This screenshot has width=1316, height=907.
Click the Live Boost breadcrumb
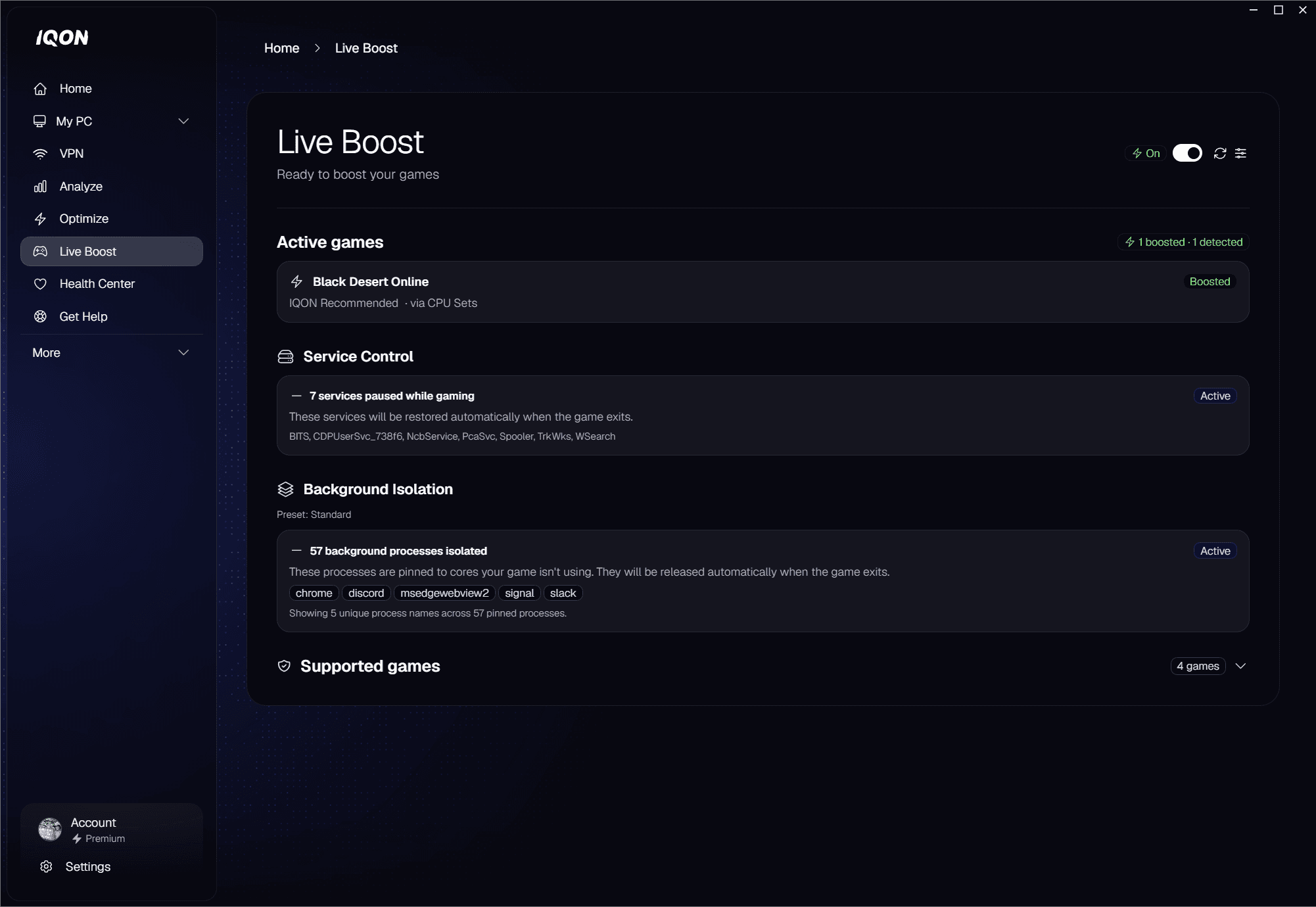click(x=366, y=48)
